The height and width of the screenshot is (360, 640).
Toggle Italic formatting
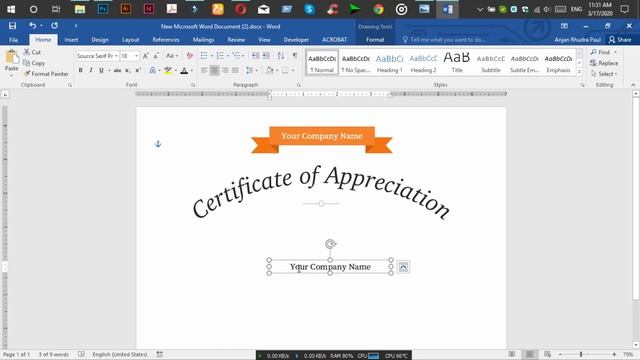pos(91,70)
